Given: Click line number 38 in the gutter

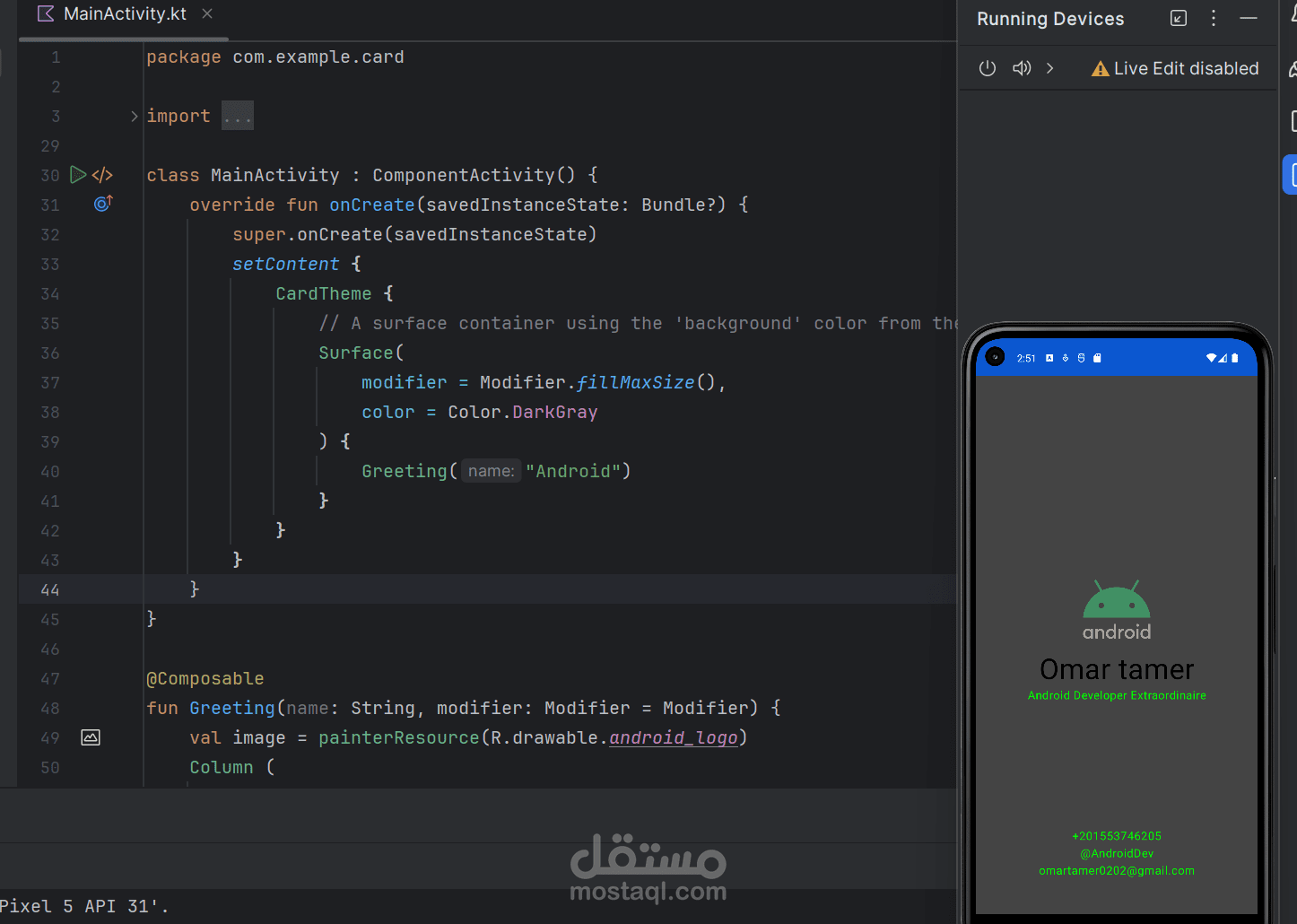Looking at the screenshot, I should click(x=50, y=413).
